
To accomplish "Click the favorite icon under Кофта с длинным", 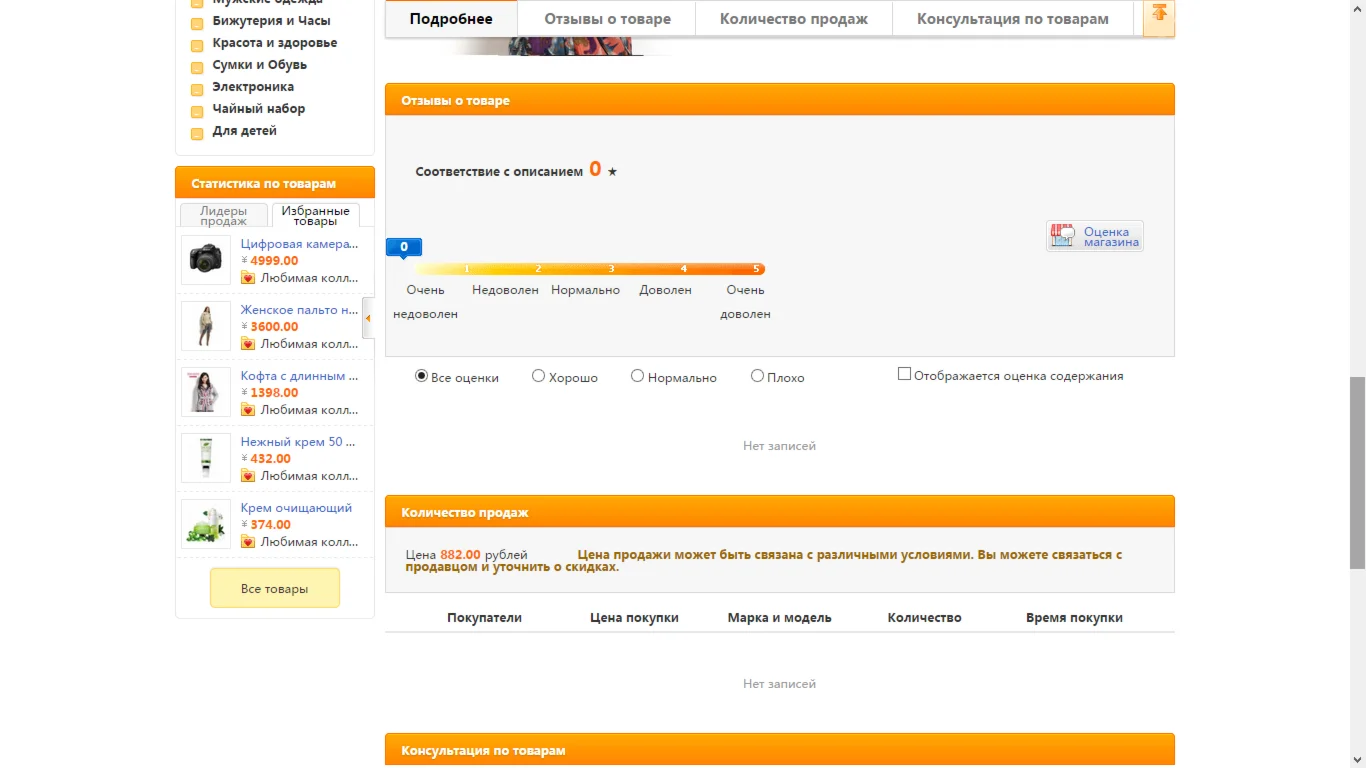I will click(x=248, y=410).
